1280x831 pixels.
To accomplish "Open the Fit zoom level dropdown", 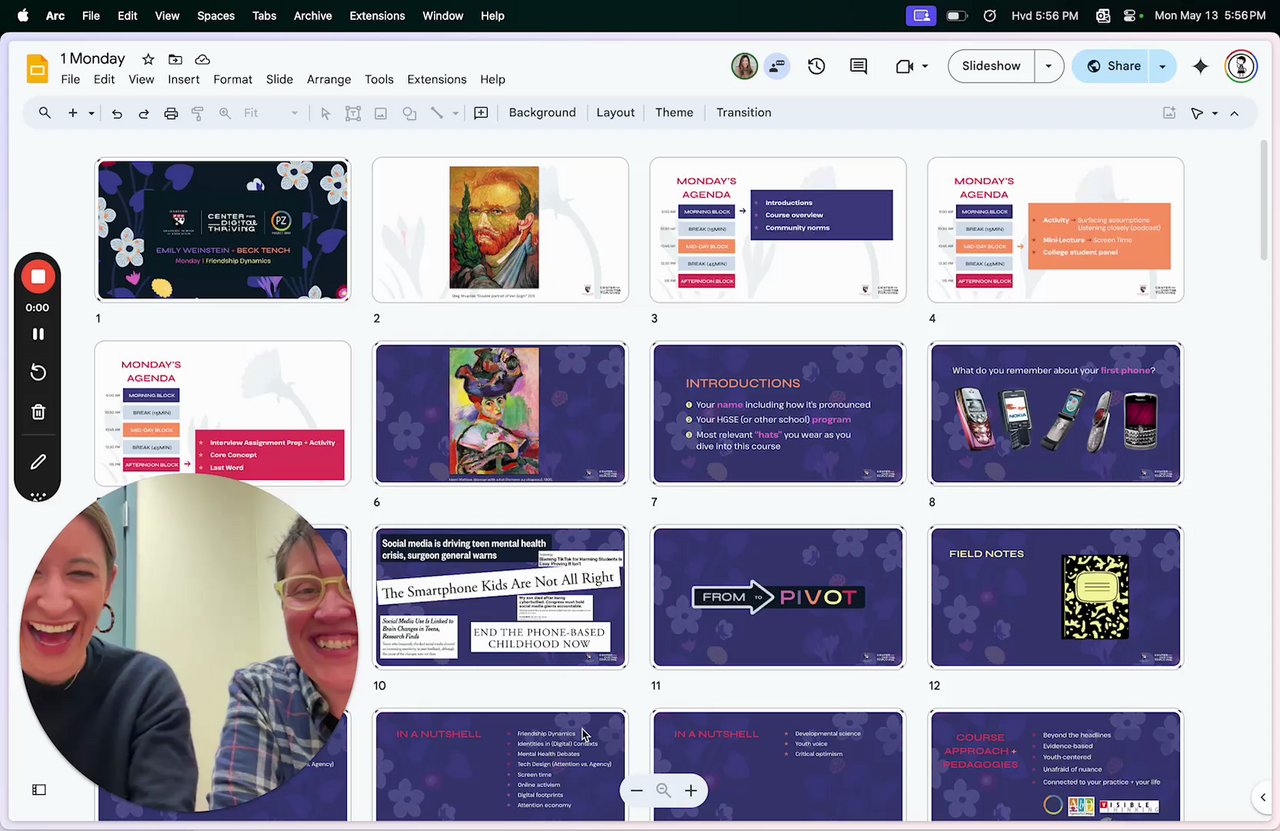I will pos(271,113).
